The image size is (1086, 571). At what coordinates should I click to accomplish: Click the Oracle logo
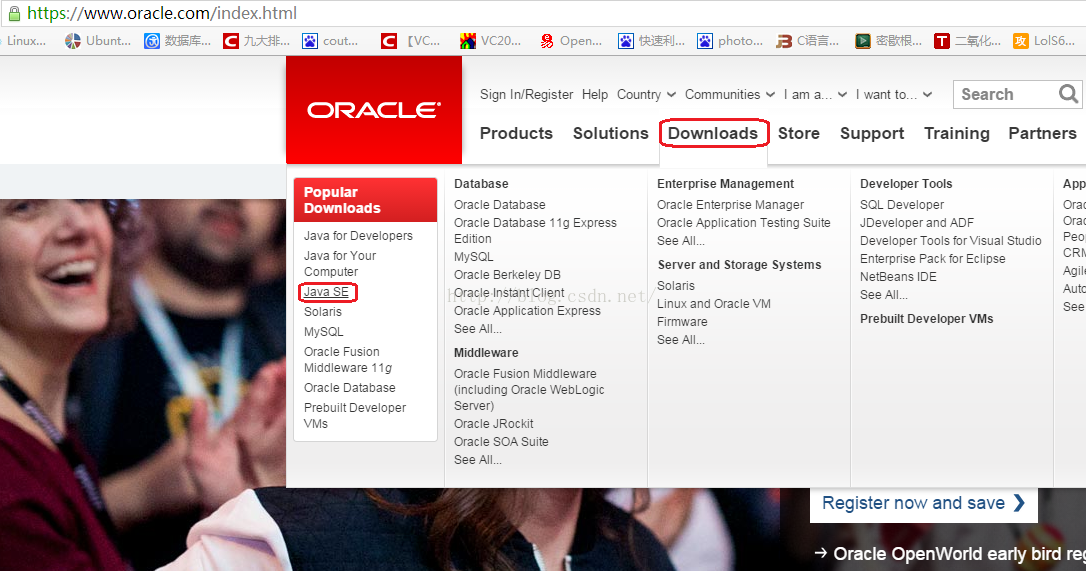[x=373, y=110]
